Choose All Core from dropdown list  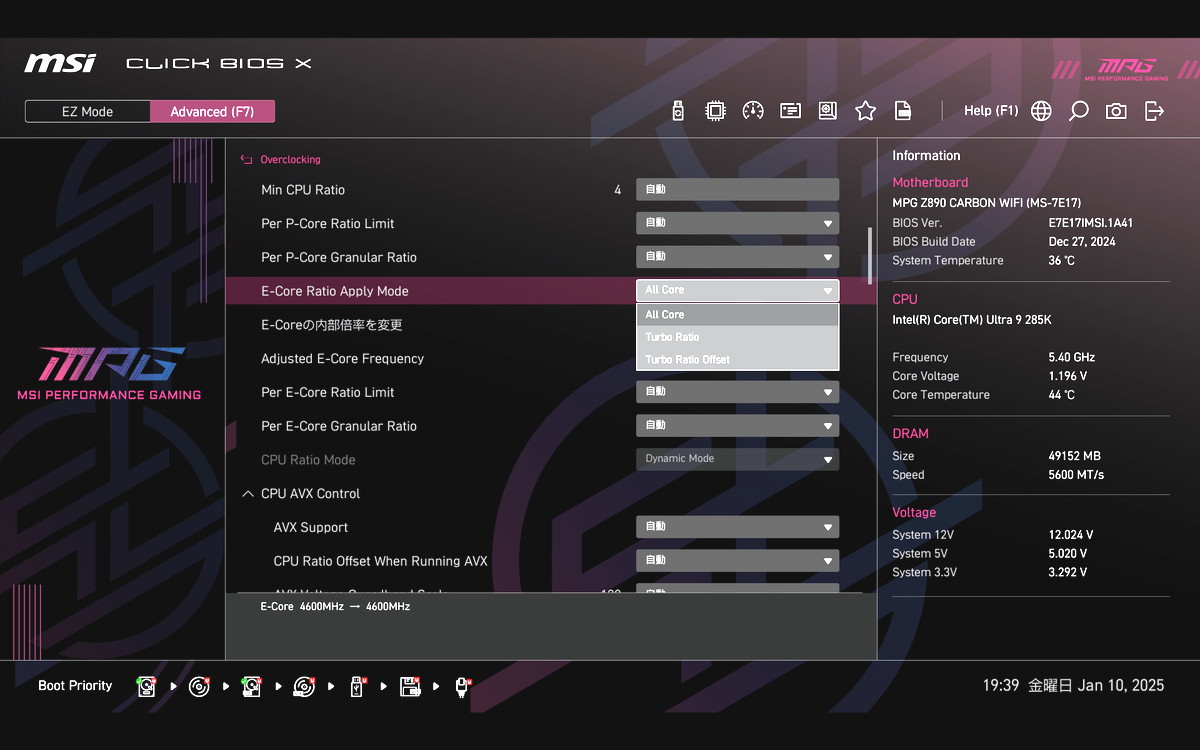click(738, 314)
